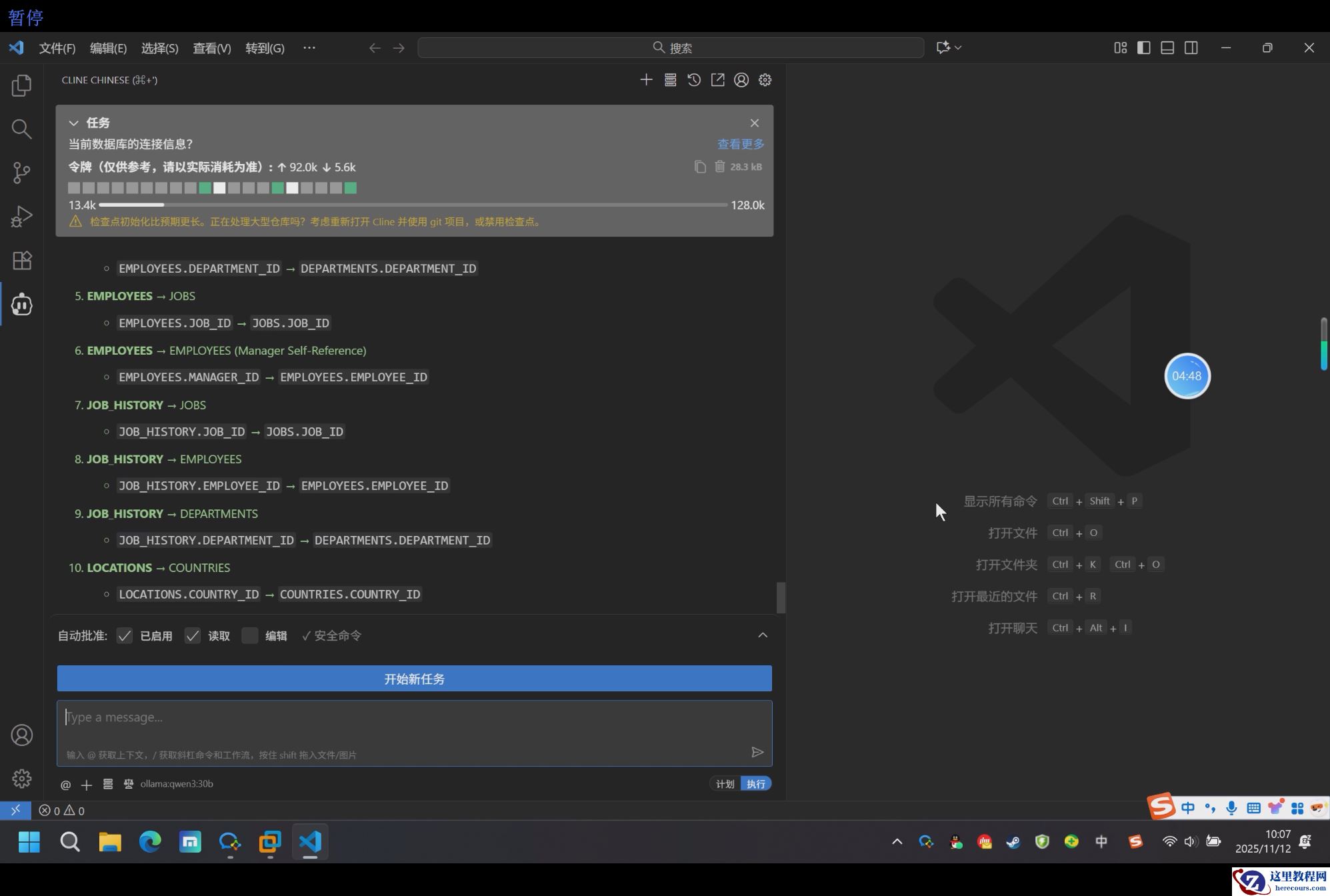Click the plus icon for new Cline task
The width and height of the screenshot is (1330, 896).
[x=646, y=80]
